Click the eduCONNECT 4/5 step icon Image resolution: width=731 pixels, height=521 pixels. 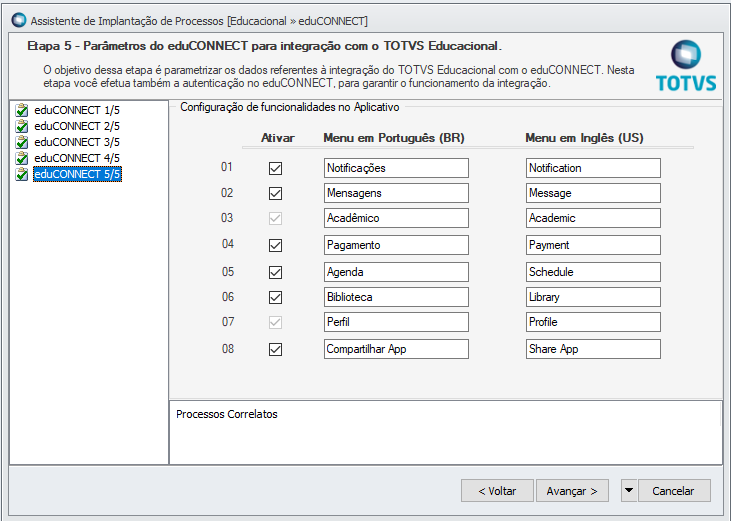22,158
